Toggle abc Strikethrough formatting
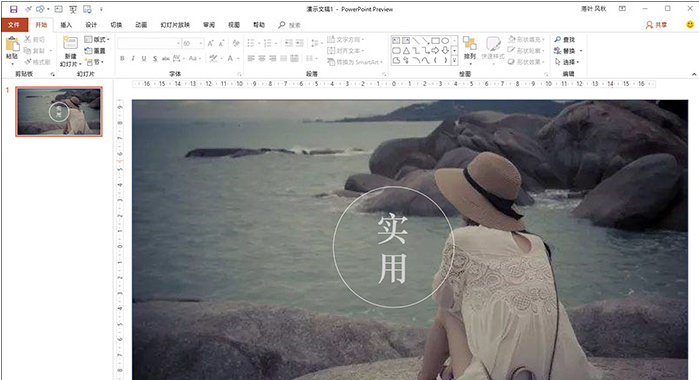 point(165,58)
